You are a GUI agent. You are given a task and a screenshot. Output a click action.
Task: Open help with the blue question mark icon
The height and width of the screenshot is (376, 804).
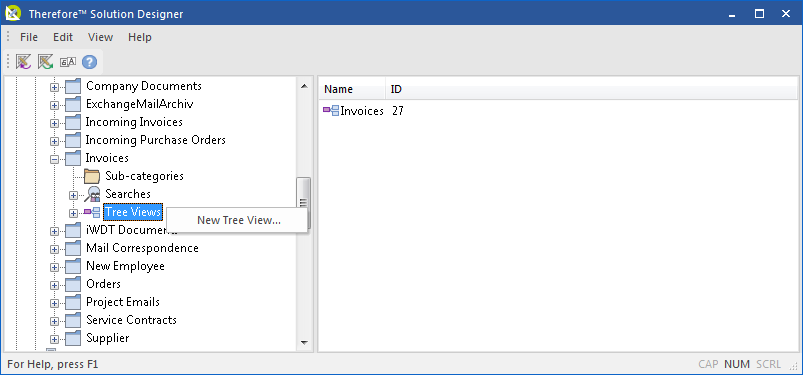pos(89,62)
